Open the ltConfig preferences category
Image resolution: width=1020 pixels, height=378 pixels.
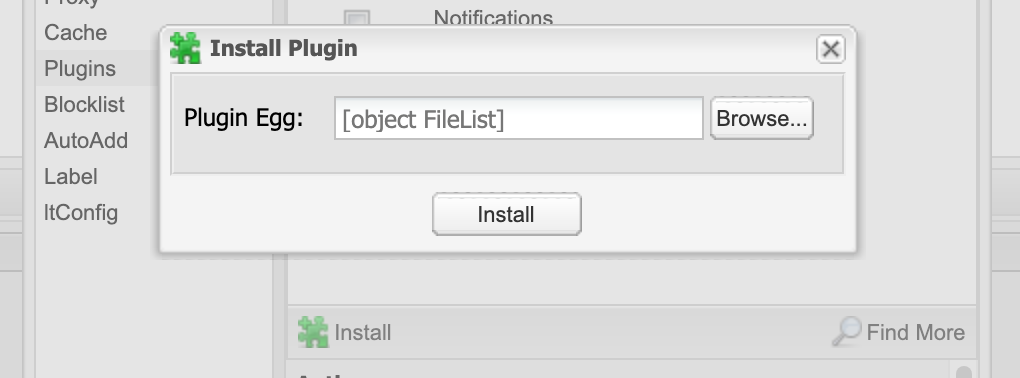[81, 213]
